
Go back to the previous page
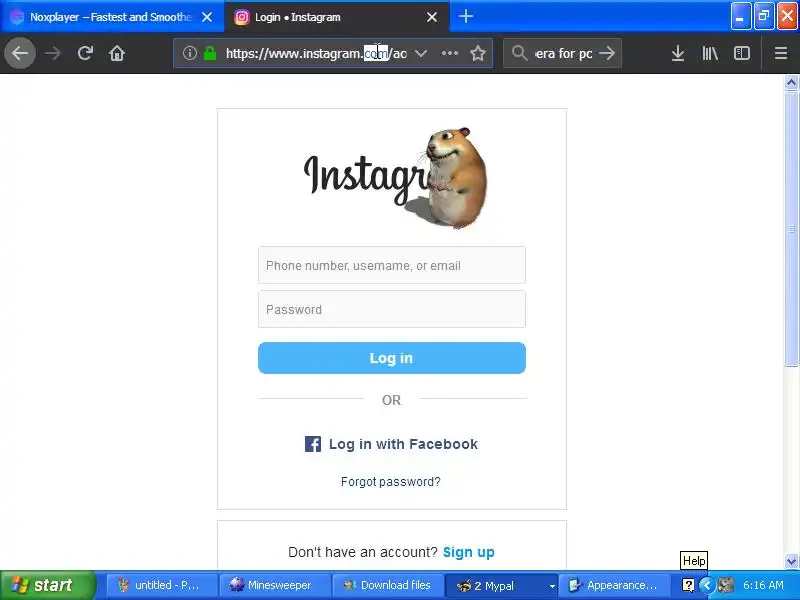click(20, 53)
